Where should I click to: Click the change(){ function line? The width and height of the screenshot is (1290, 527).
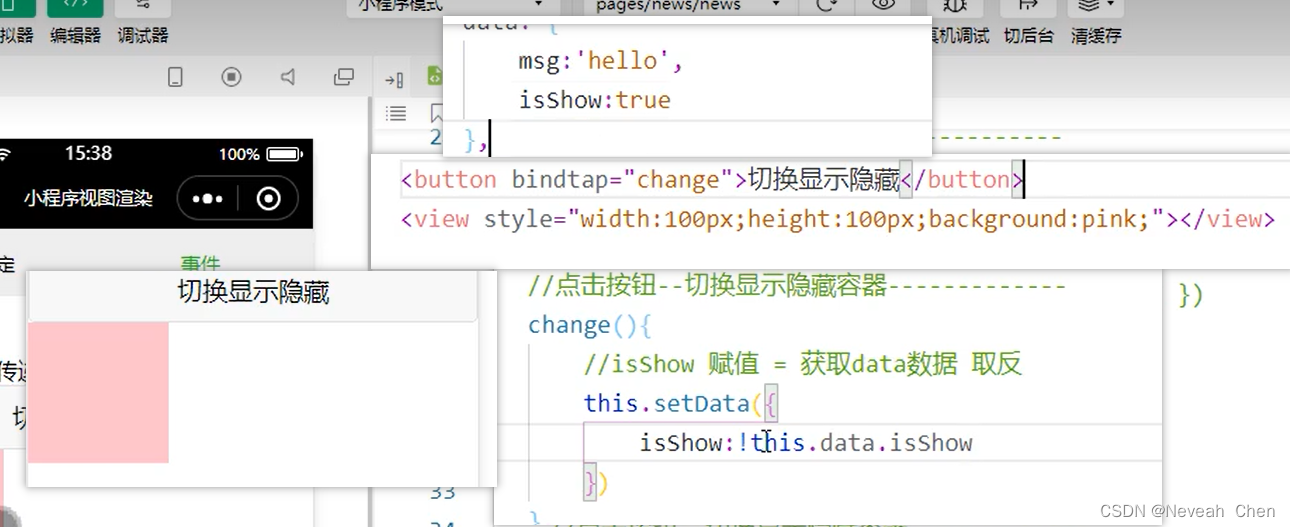590,326
